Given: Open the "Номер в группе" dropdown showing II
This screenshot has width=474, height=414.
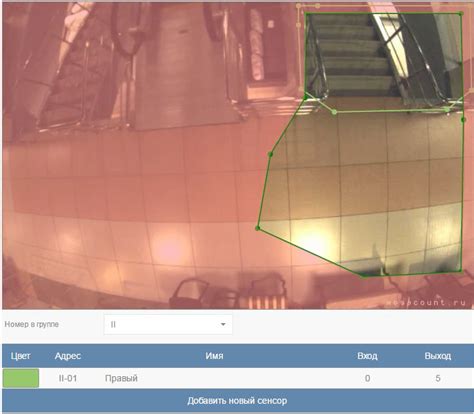Looking at the screenshot, I should coord(168,324).
